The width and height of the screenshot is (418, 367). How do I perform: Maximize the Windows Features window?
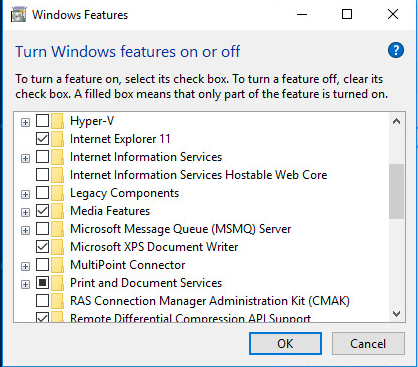click(x=347, y=15)
